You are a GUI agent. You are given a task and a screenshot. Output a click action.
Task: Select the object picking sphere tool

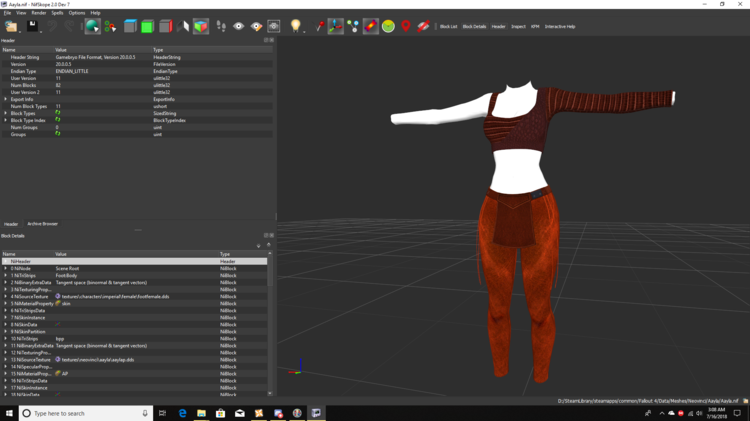pyautogui.click(x=92, y=26)
